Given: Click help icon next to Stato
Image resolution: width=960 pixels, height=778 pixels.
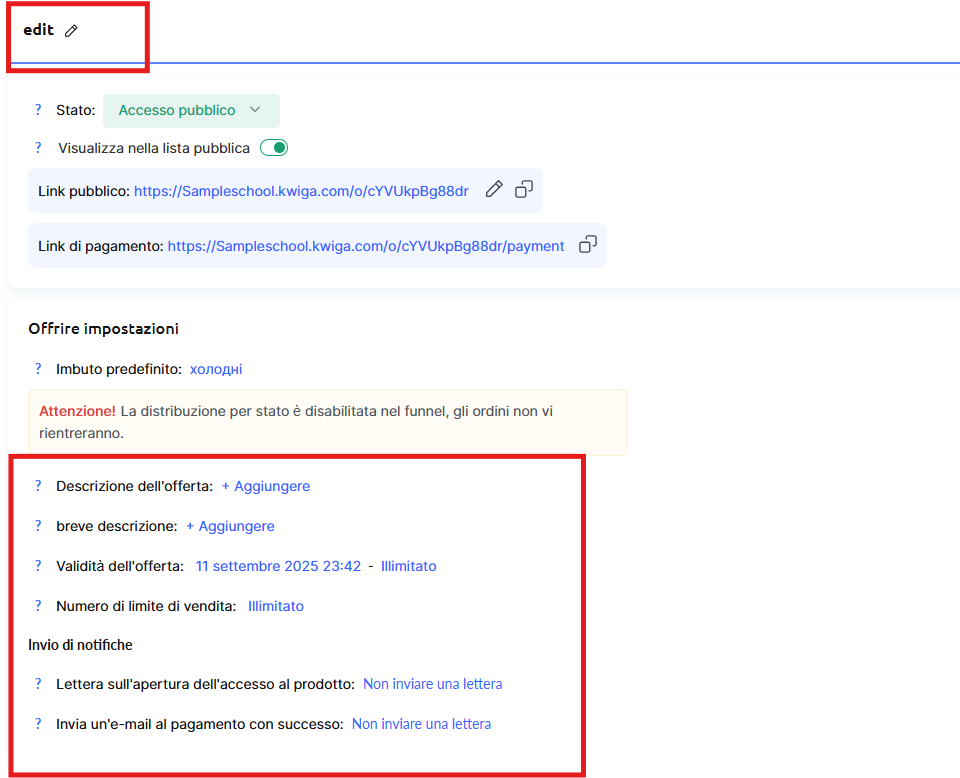Looking at the screenshot, I should tap(39, 110).
